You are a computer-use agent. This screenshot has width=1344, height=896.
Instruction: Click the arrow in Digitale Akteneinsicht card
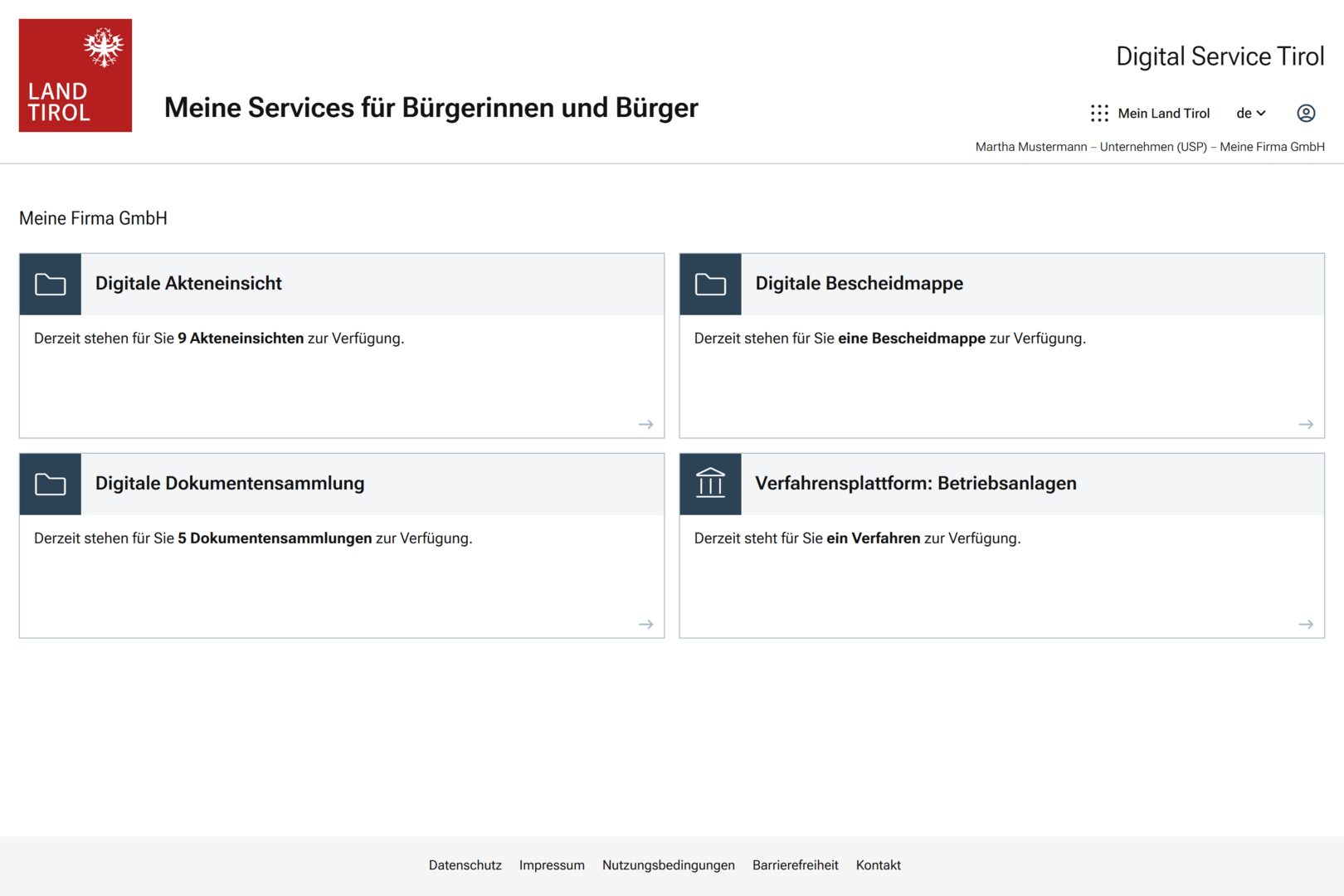[x=645, y=425]
